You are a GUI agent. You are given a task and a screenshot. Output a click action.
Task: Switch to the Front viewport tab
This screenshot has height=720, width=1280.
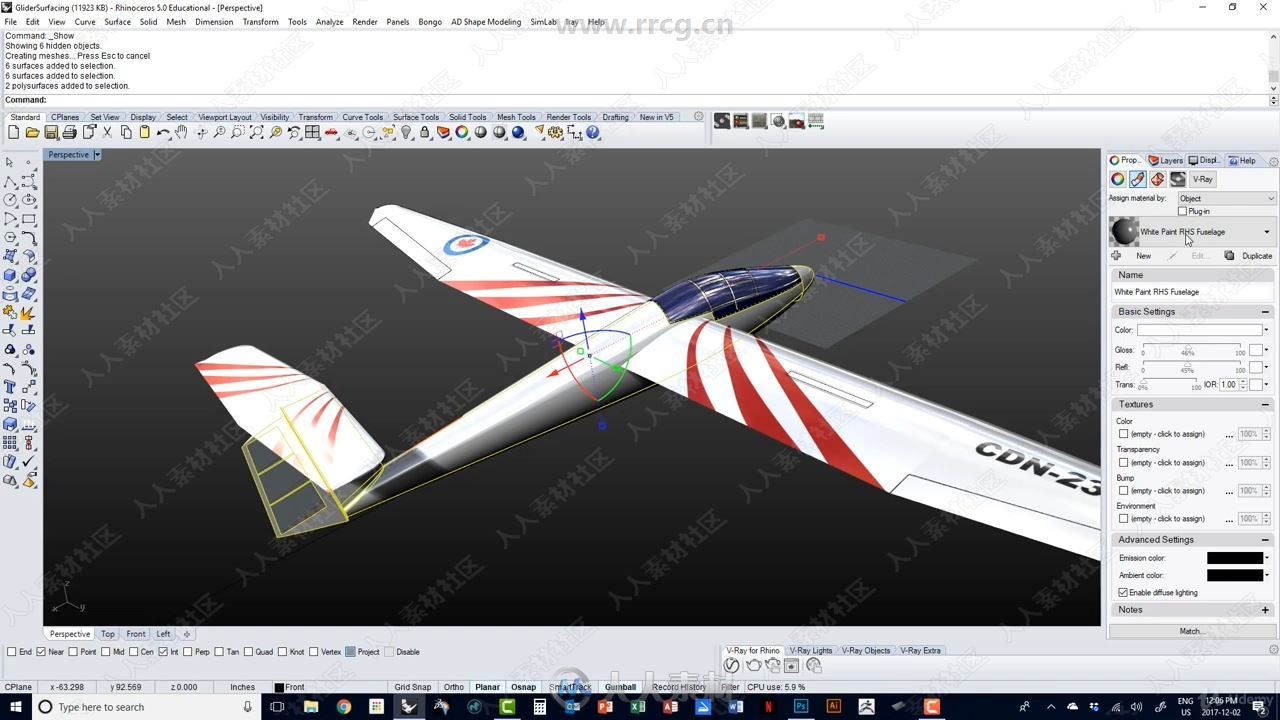pos(136,634)
